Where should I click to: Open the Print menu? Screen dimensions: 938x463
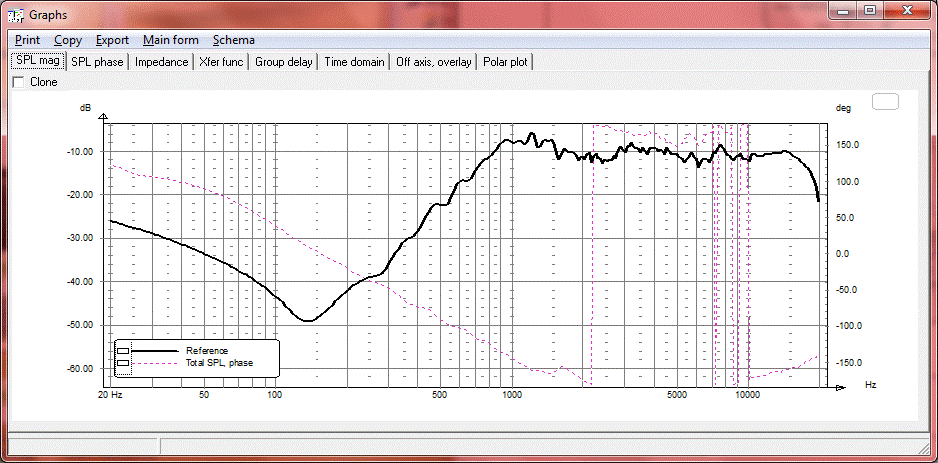pos(28,40)
